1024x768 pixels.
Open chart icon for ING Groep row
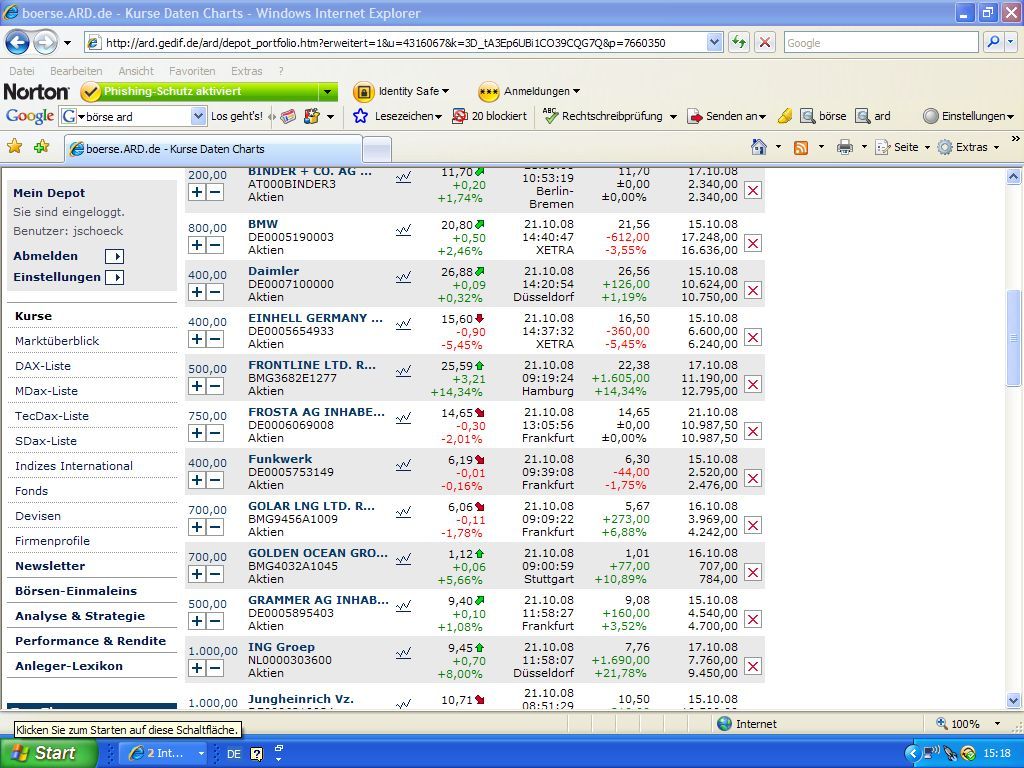pos(404,654)
